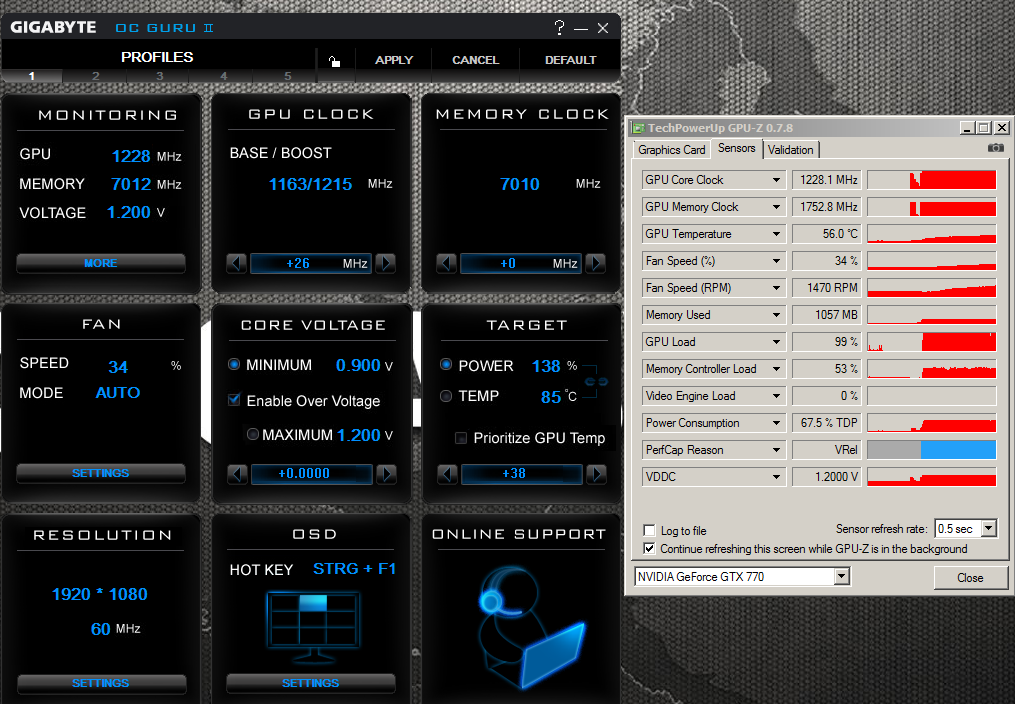The image size is (1015, 704).
Task: Click memory clock +0 MHz offset field
Action: 520,263
